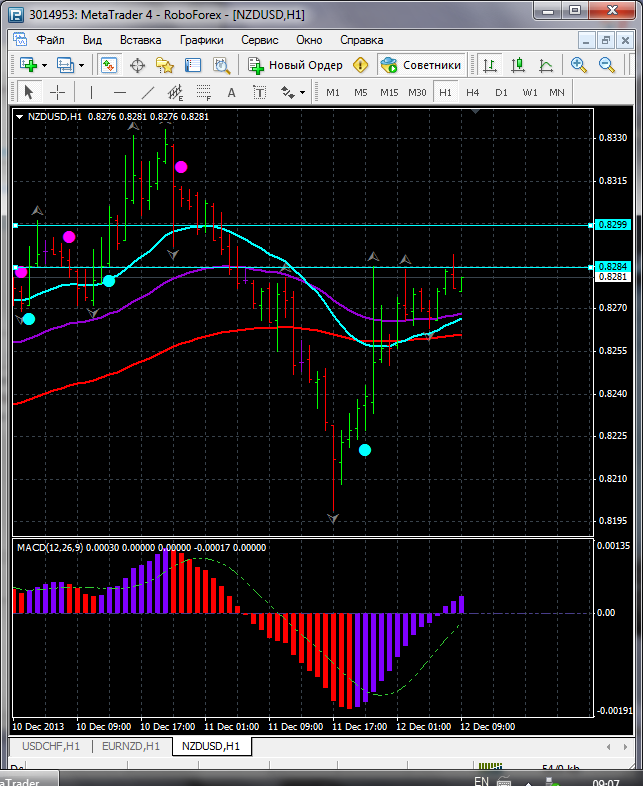
Task: Click the yellow diamond alert icon
Action: [360, 65]
